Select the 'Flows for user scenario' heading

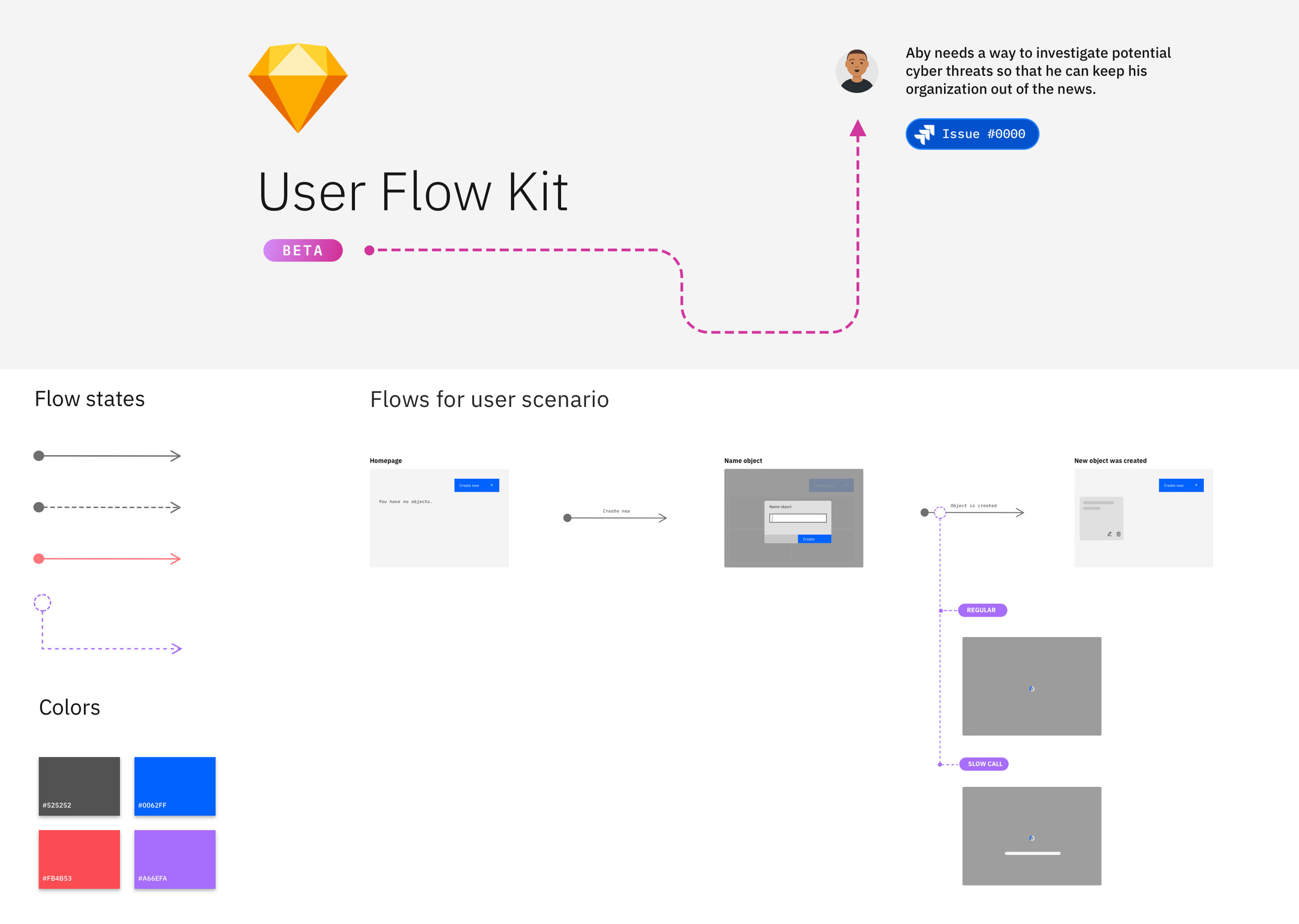[489, 400]
